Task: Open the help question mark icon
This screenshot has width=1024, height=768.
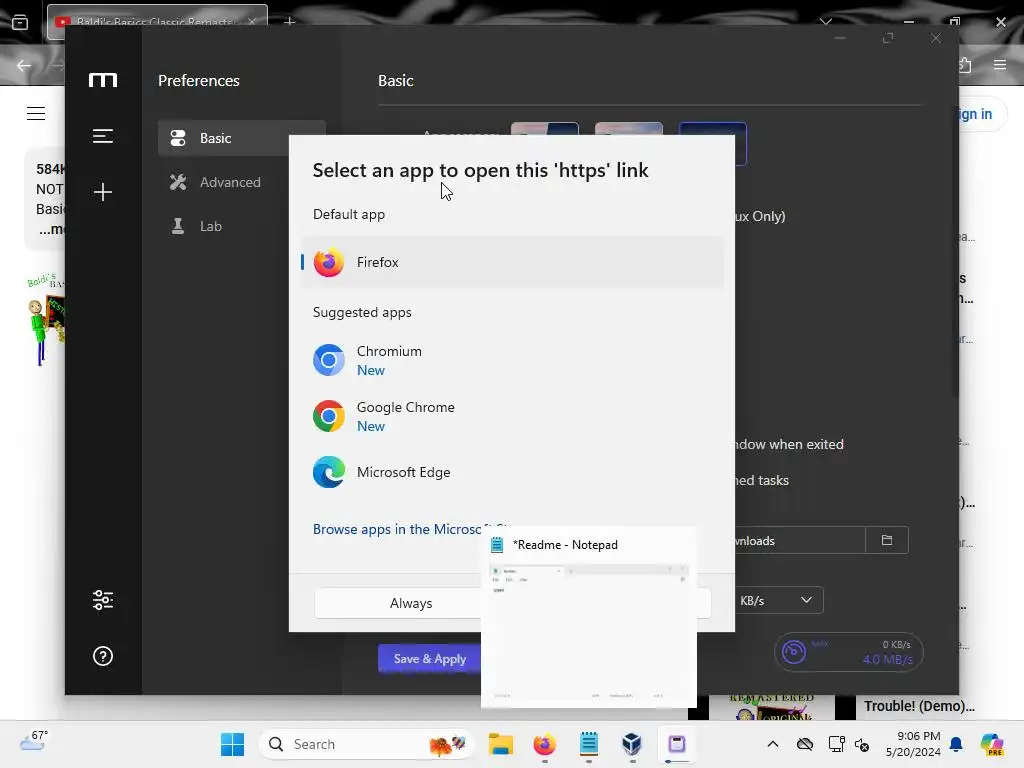Action: pos(103,656)
